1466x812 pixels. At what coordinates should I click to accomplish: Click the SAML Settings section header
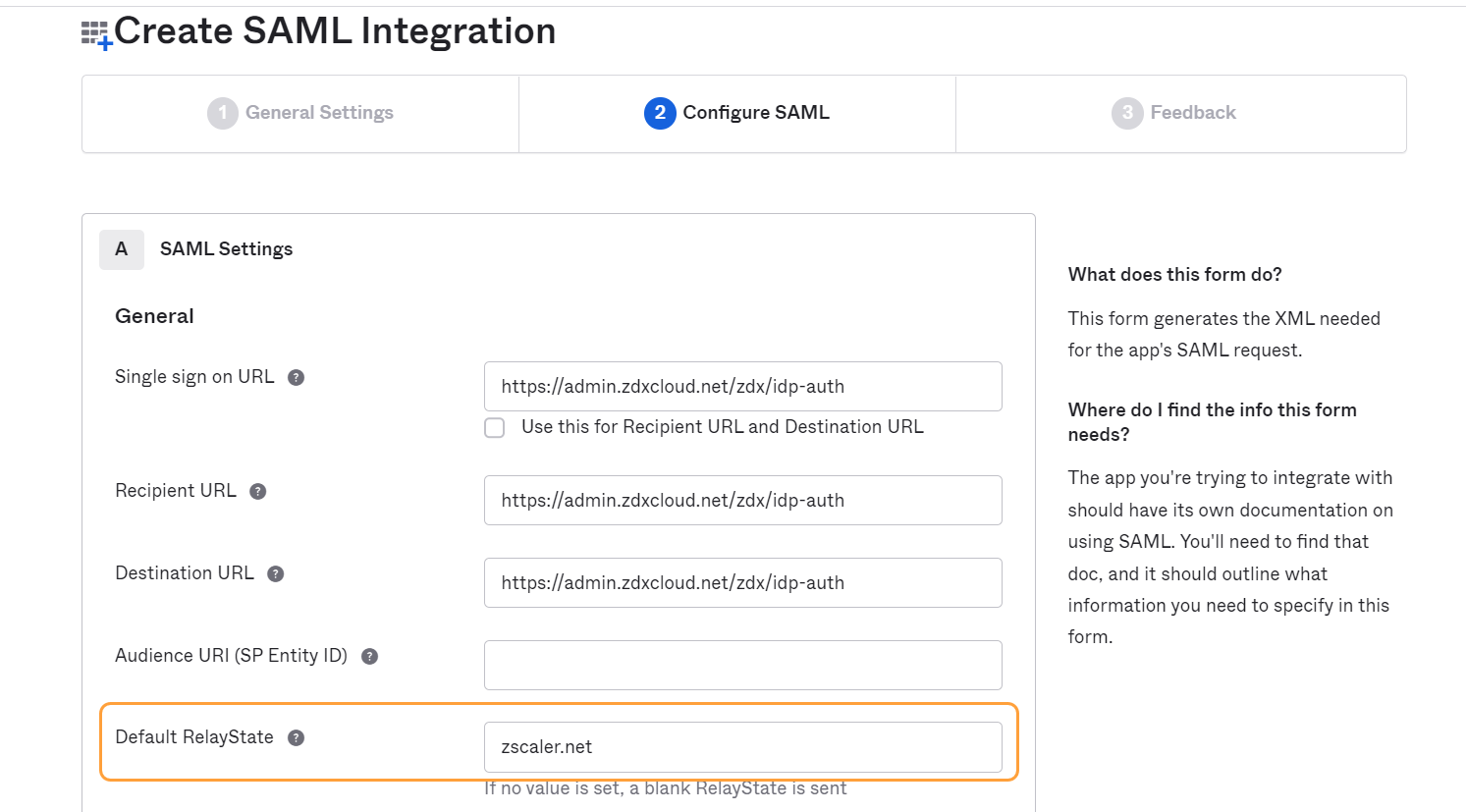pyautogui.click(x=226, y=249)
